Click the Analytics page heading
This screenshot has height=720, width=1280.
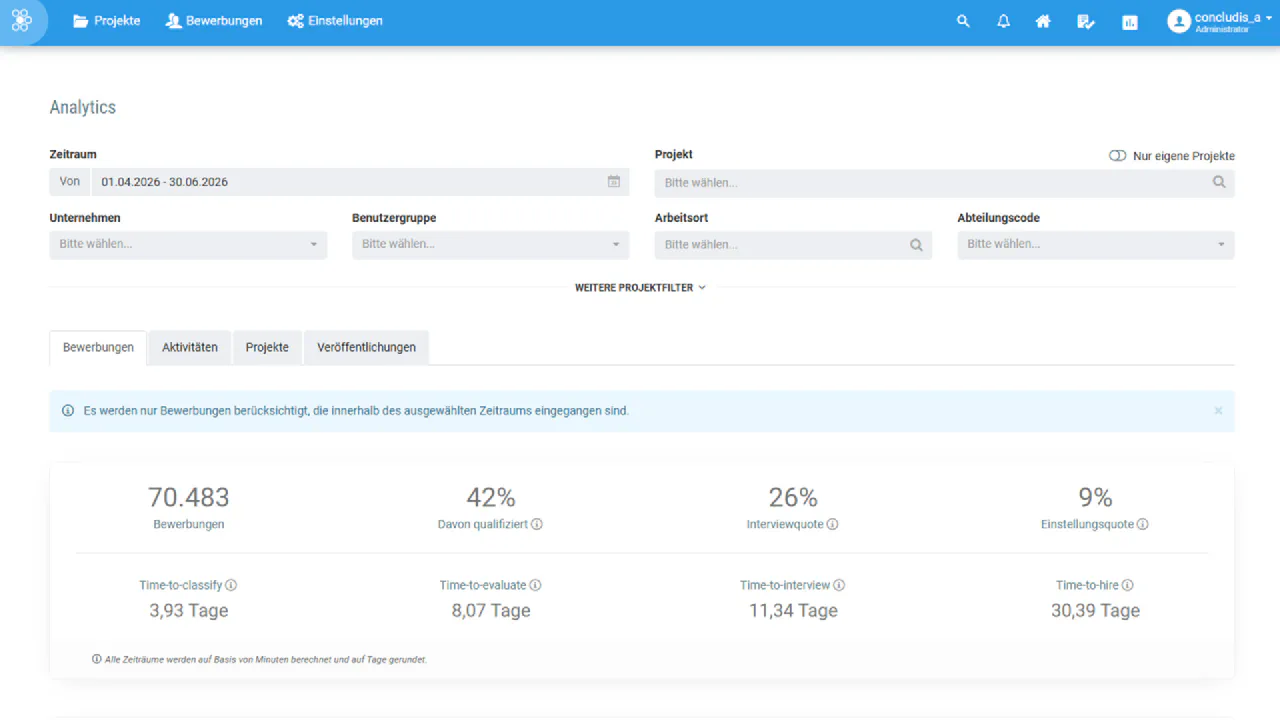[x=83, y=107]
